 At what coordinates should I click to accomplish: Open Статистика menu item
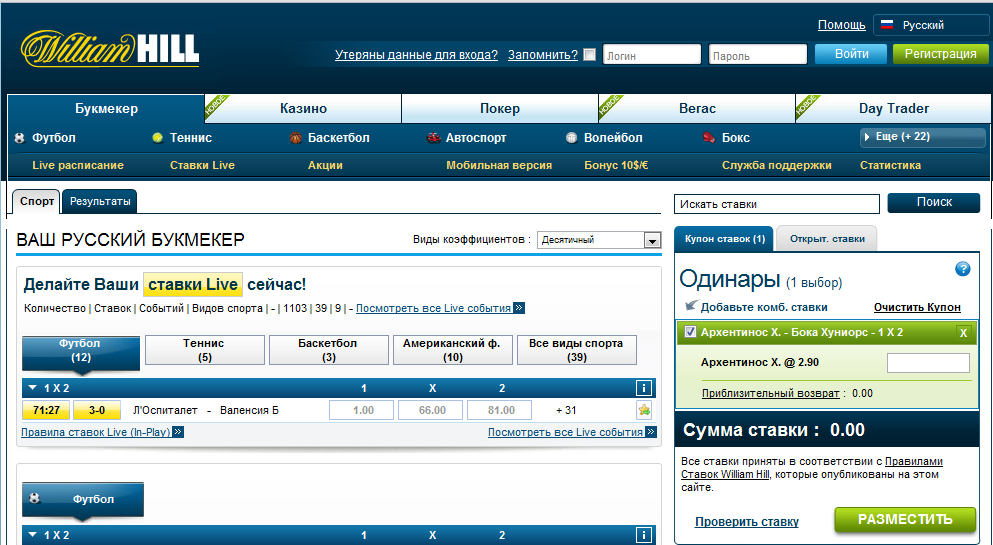pos(890,165)
